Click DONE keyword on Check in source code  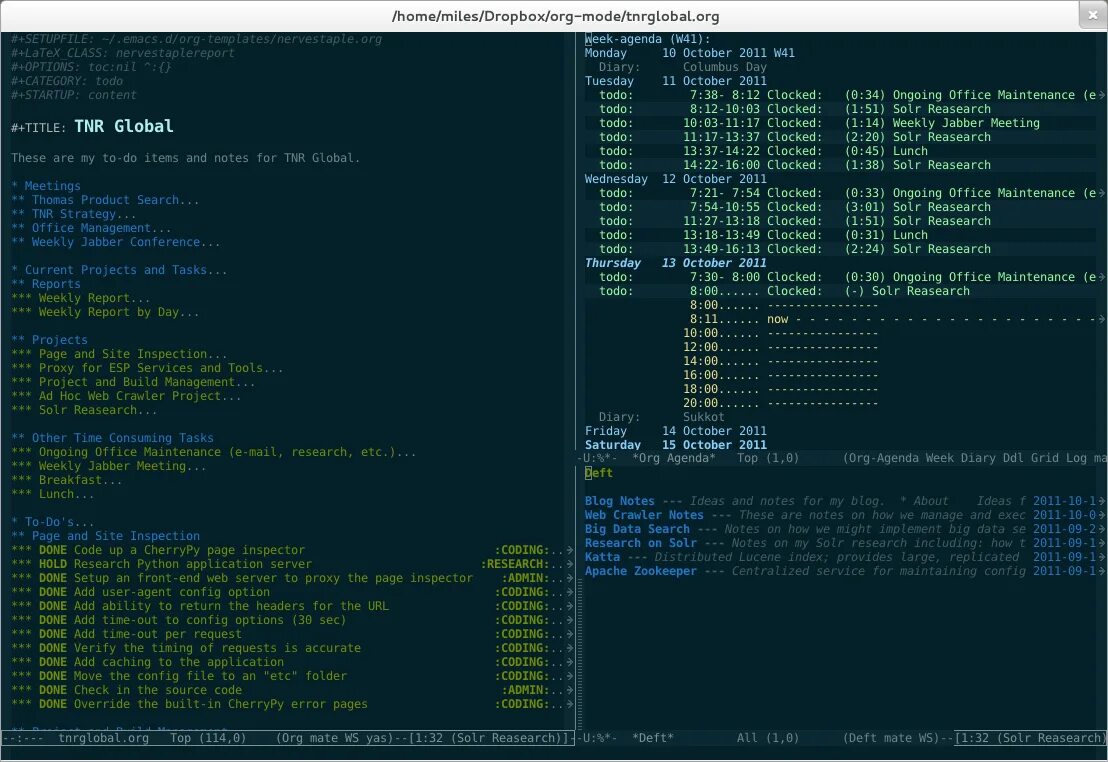pyautogui.click(x=53, y=691)
